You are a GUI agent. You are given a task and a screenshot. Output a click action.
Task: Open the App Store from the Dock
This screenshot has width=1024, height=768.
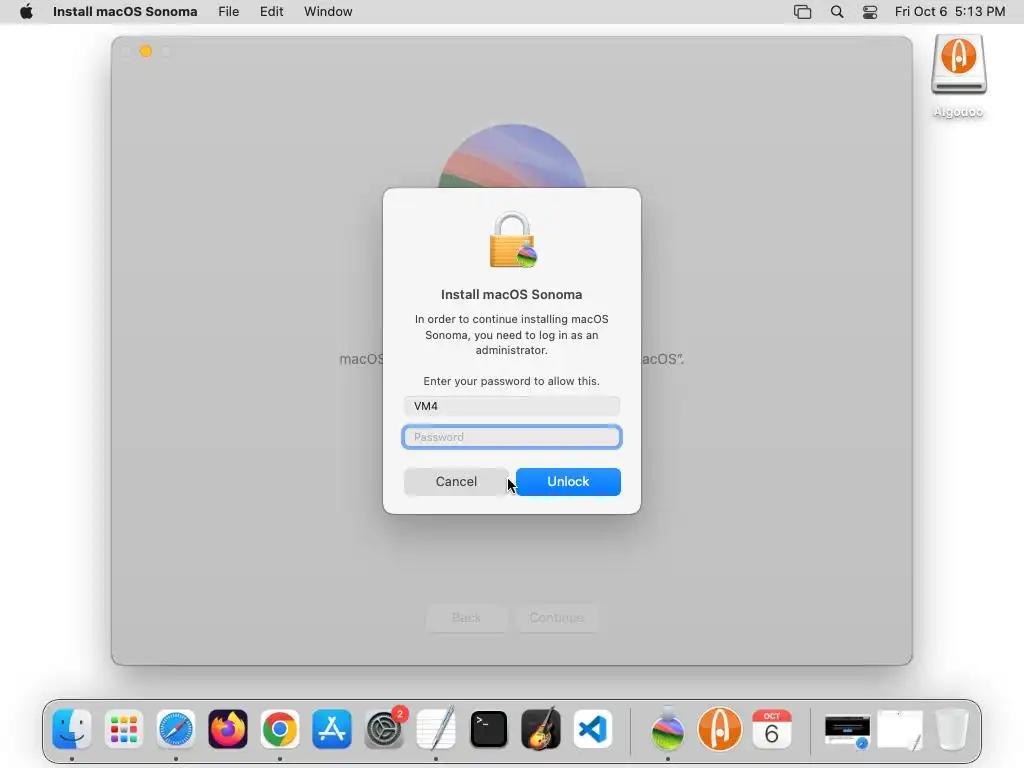point(332,729)
